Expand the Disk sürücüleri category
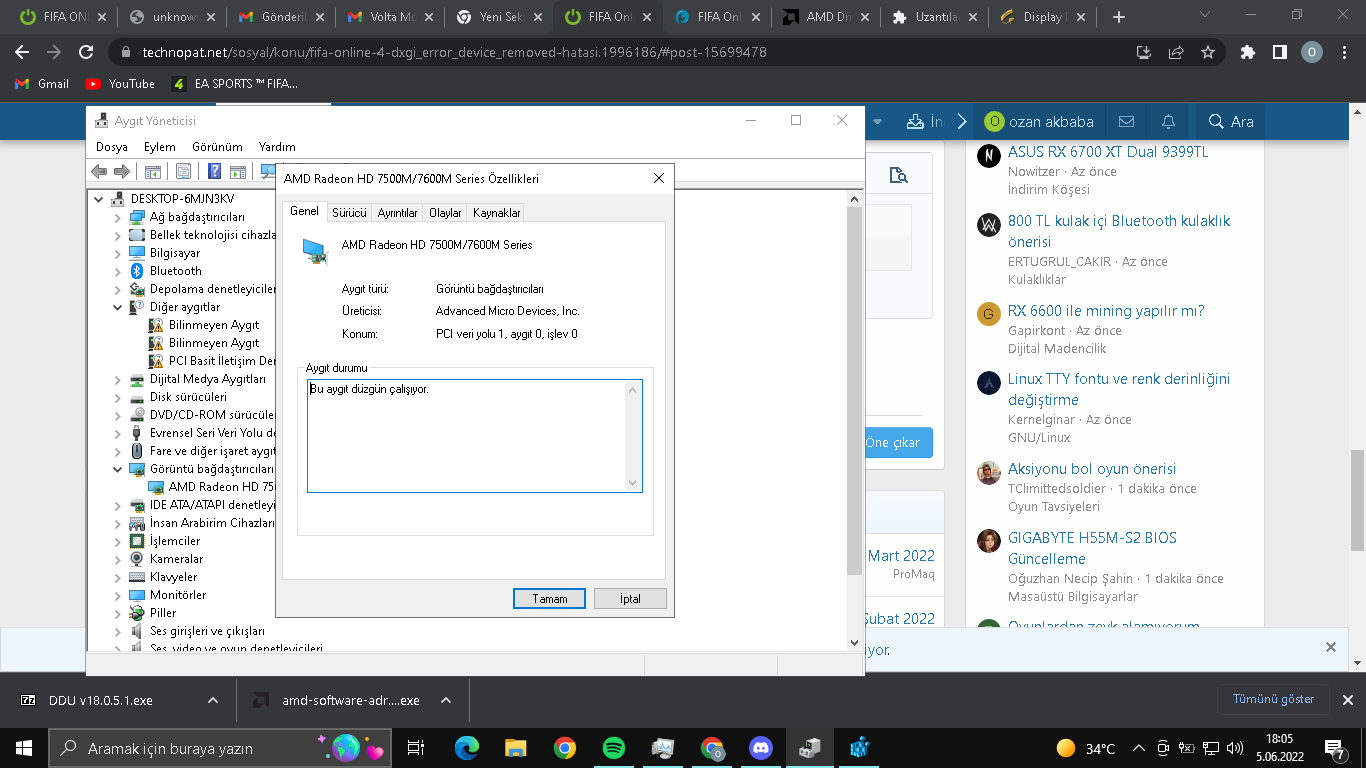This screenshot has width=1366, height=768. tap(118, 397)
